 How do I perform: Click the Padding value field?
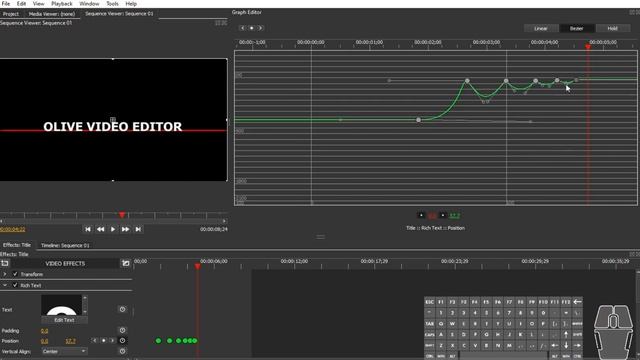click(44, 331)
